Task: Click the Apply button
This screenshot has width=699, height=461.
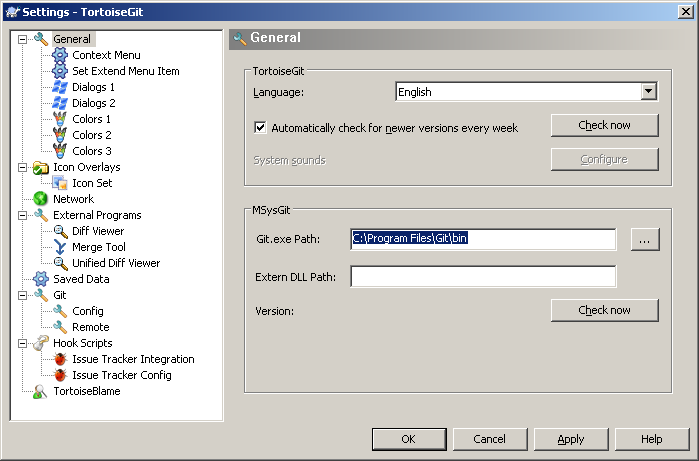Action: click(571, 439)
